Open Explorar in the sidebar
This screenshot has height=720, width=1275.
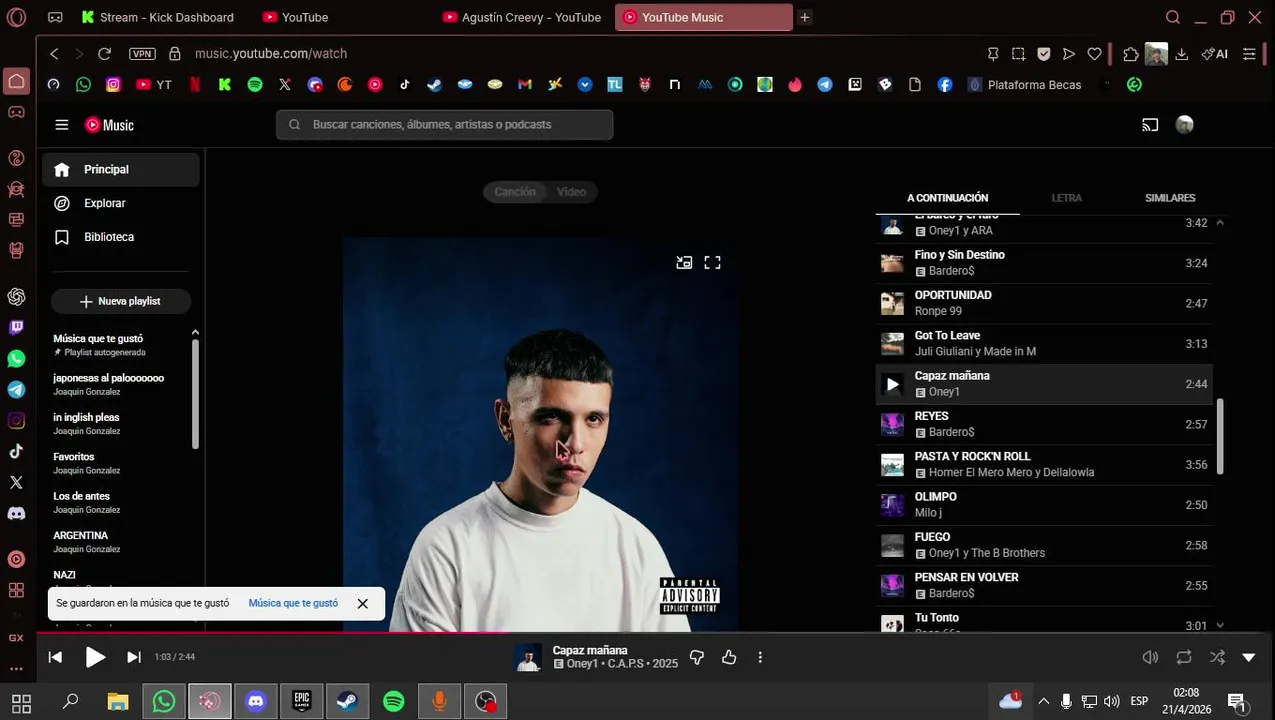[x=121, y=203]
